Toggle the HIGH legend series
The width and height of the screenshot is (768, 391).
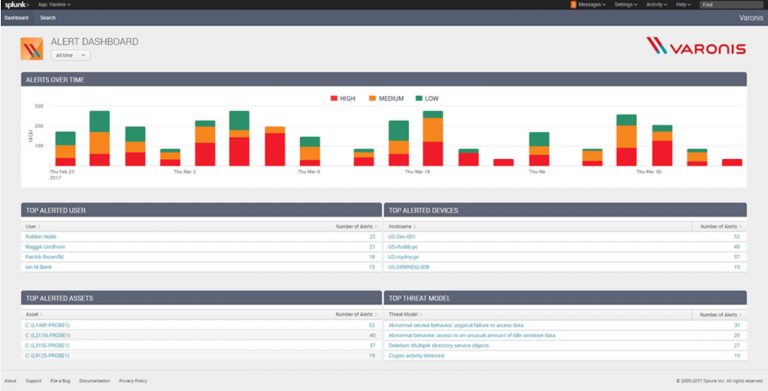click(343, 98)
